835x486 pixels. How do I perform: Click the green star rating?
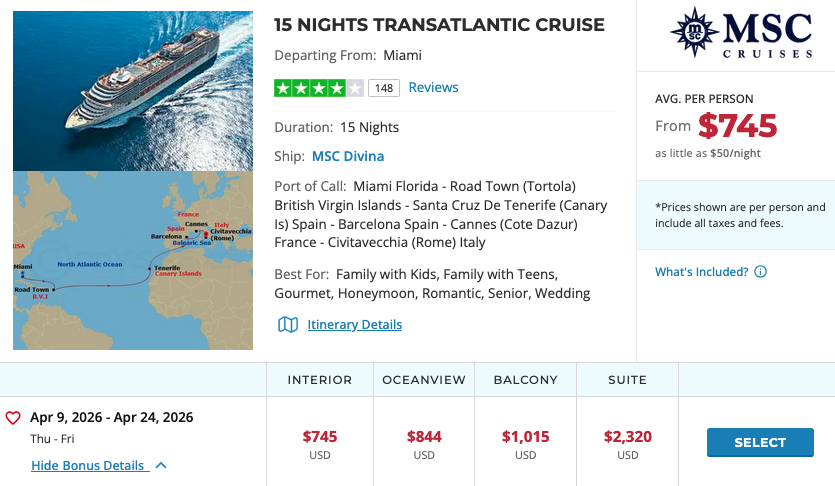pos(318,88)
